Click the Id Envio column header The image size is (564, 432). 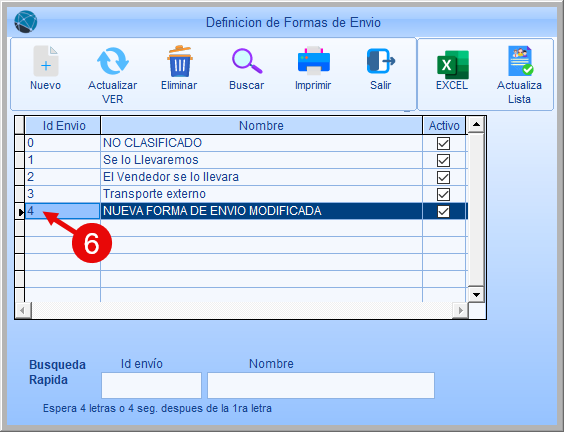coord(63,126)
